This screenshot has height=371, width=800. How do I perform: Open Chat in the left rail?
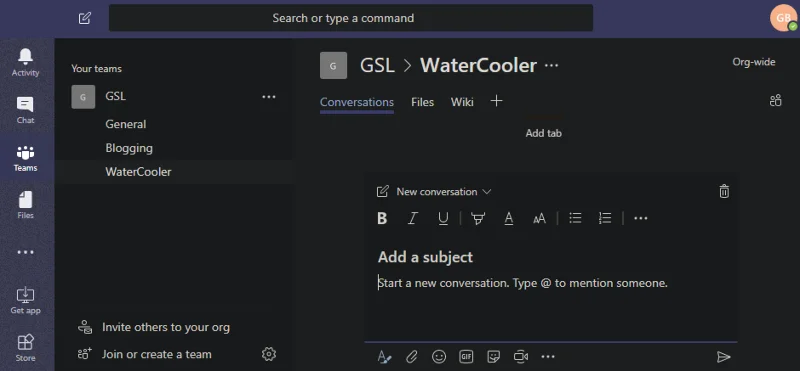coord(26,110)
